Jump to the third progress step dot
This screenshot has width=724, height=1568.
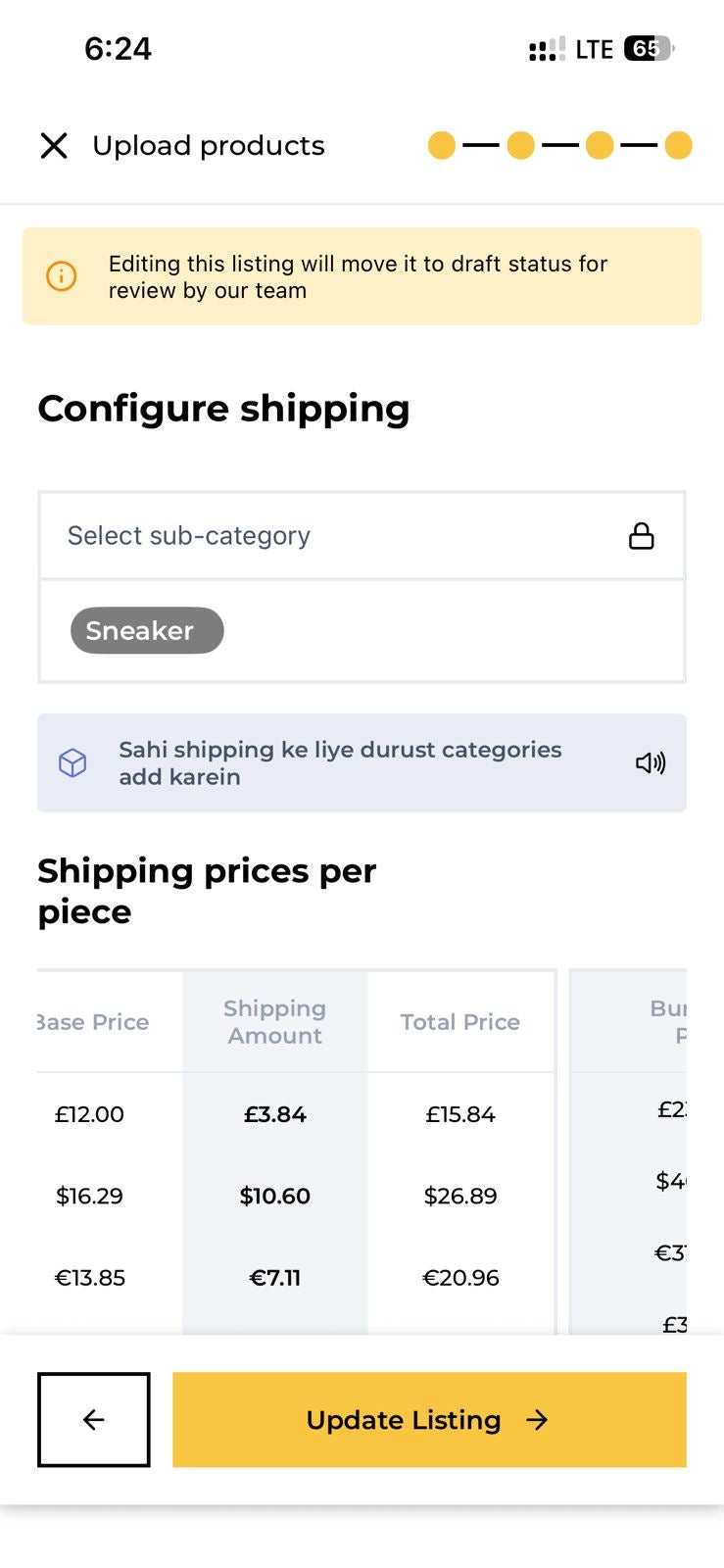[x=600, y=146]
